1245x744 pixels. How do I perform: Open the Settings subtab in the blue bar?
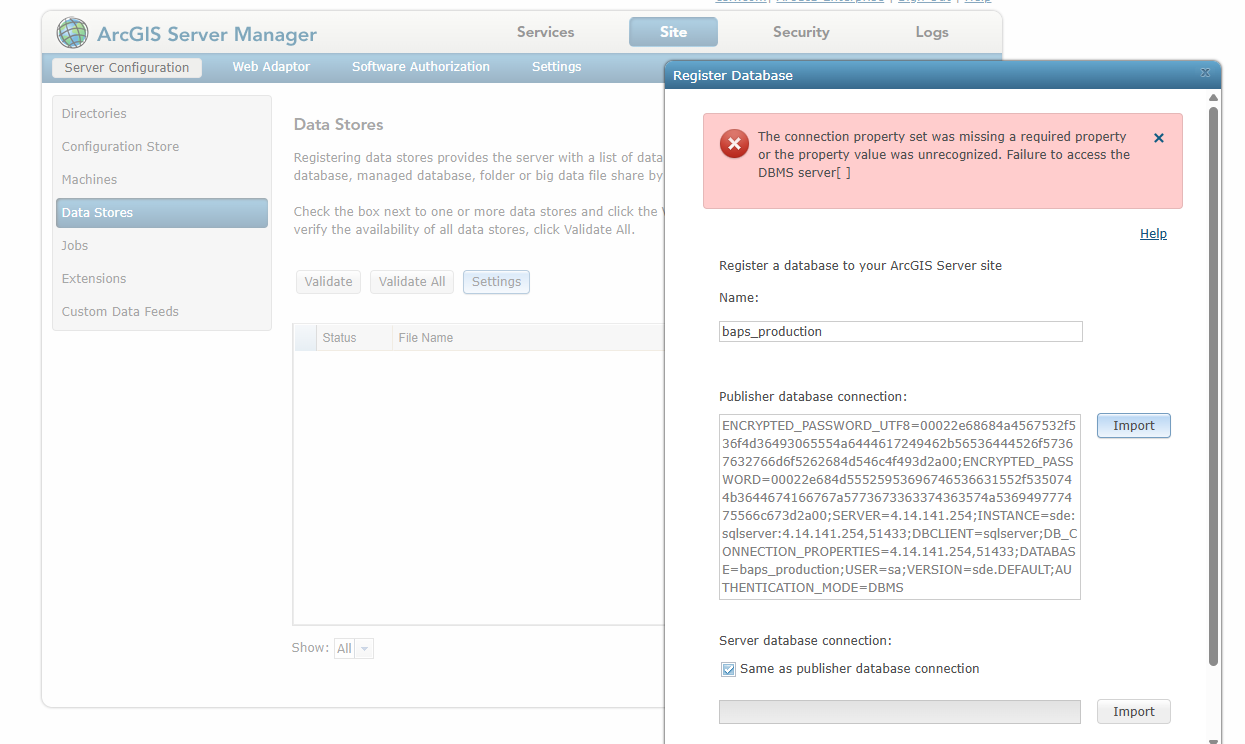coord(557,67)
